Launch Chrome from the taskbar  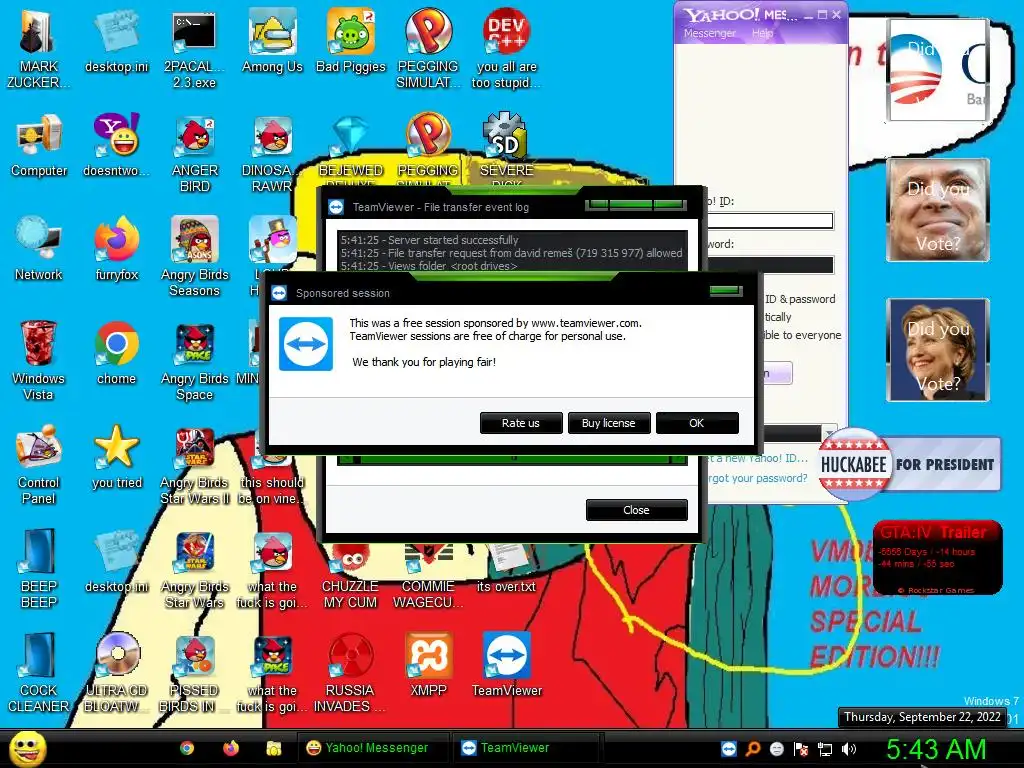(187, 748)
